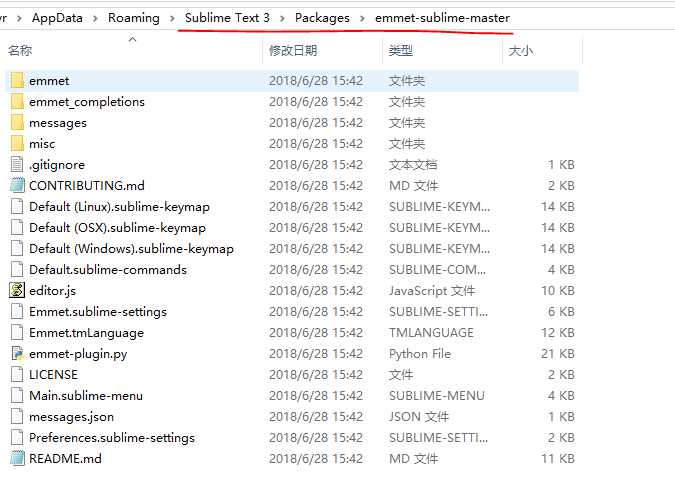This screenshot has width=675, height=492.
Task: Select file name emmet-plugin.py
Action: [78, 354]
